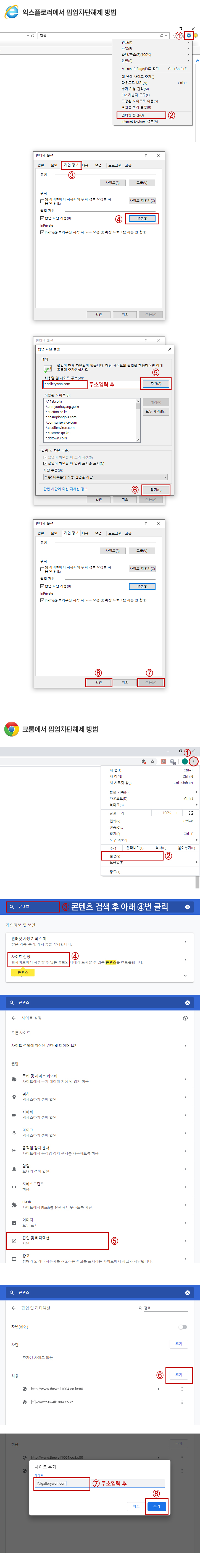Toggle 팝업 차단 사용 checkbox in bottommost Internet Options dialog
Screen dimensions: 200x1568
[42, 586]
